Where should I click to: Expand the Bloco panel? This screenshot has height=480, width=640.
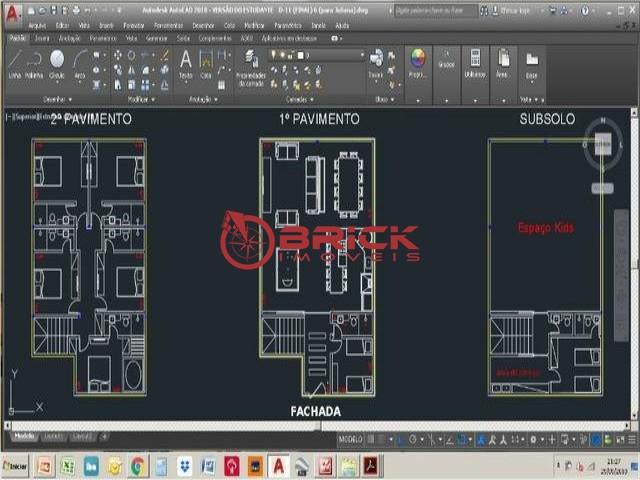384,99
